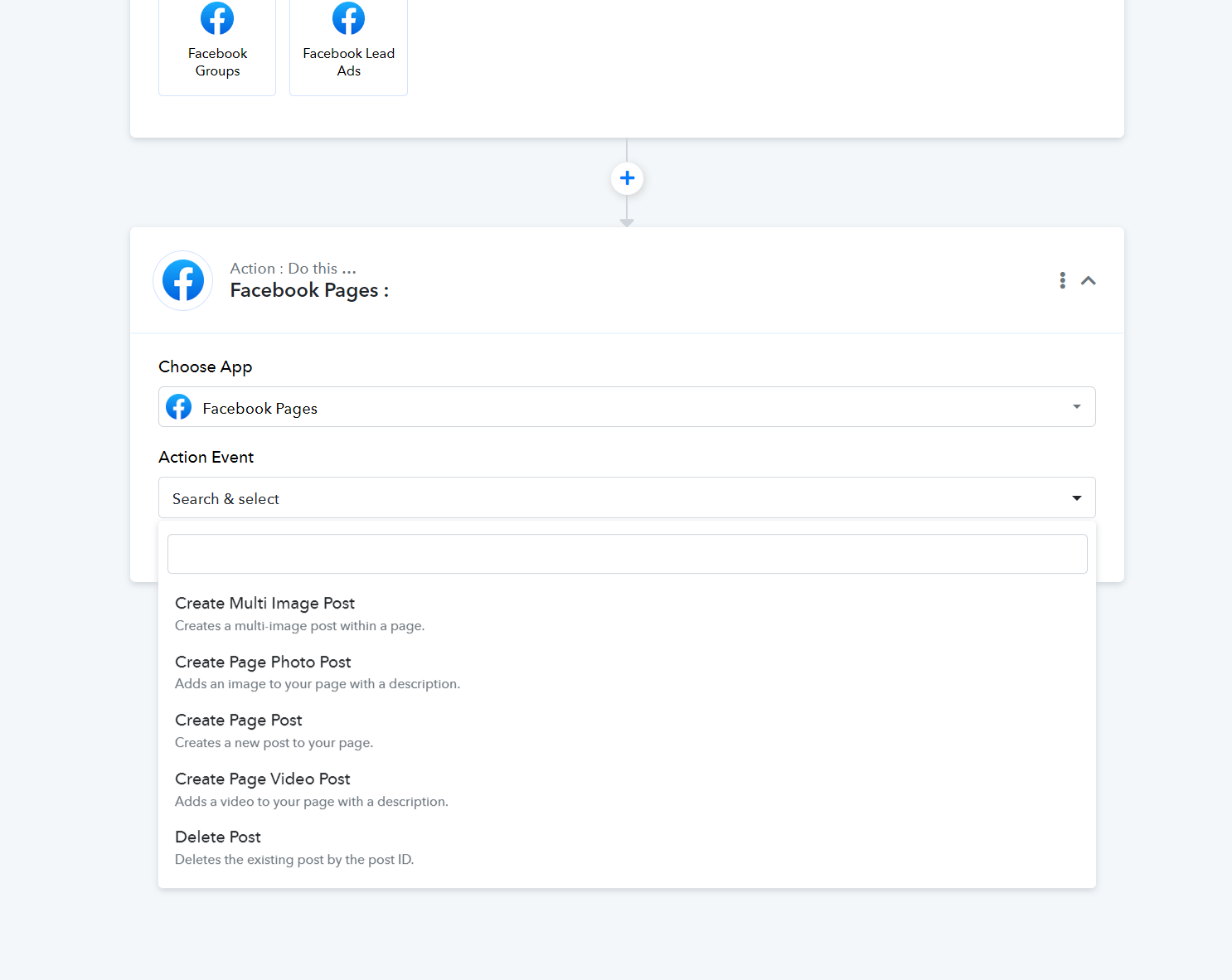Open the Choose App dropdown
1232x980 pixels.
627,407
